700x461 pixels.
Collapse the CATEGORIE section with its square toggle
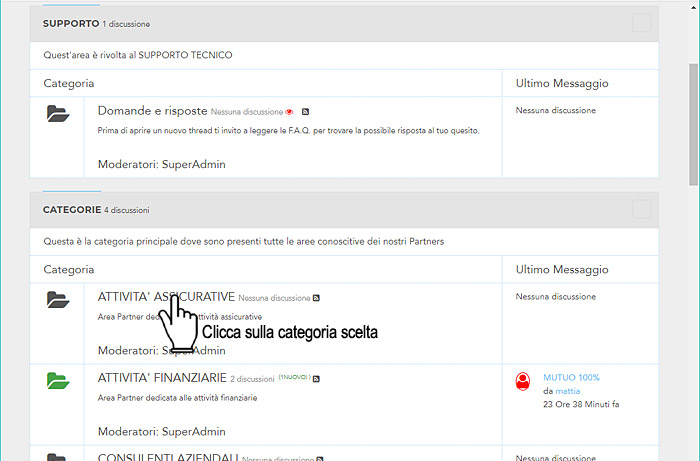coord(641,209)
